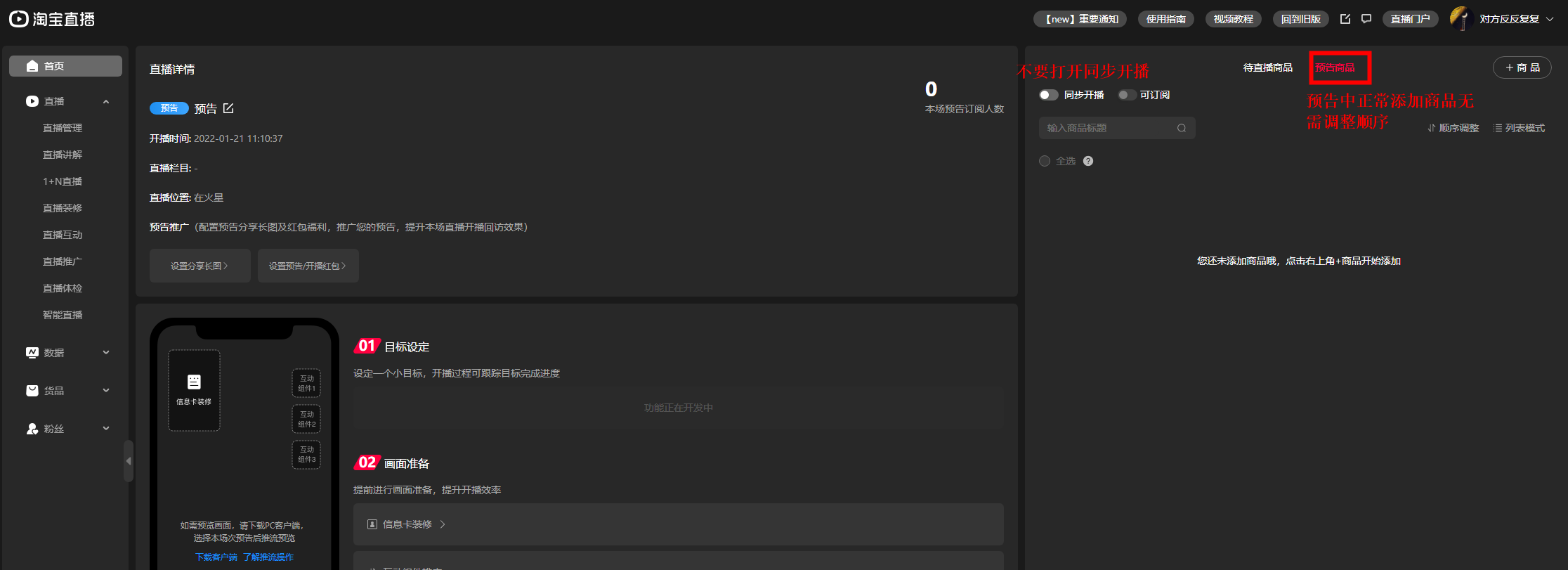Open the 对方反反复复 account dropdown
The image size is (1568, 570).
coord(1509,19)
